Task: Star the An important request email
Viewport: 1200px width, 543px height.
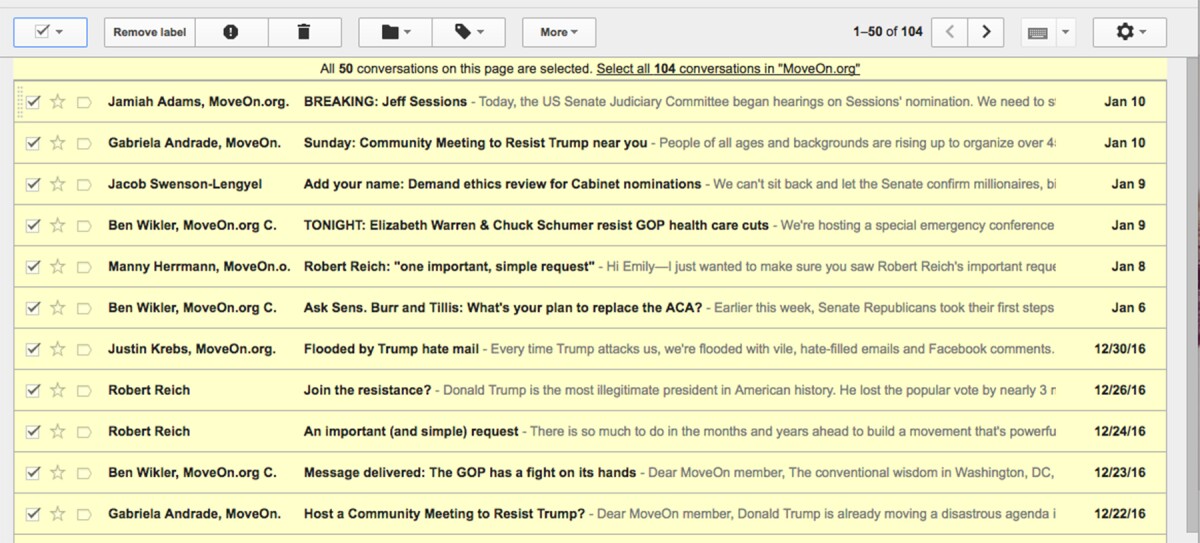Action: click(58, 431)
